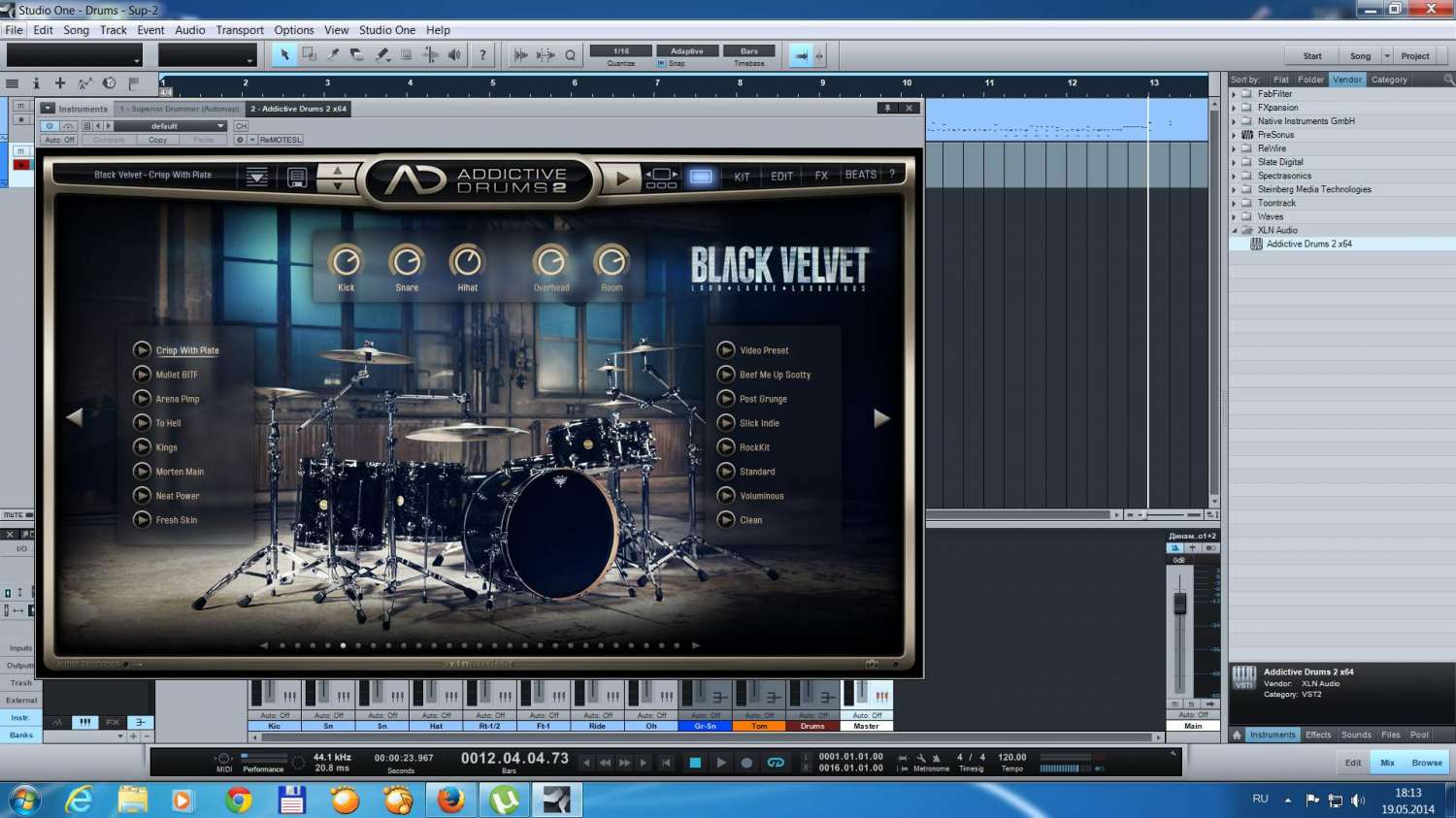Click the Listen speaker tool
This screenshot has height=818, width=1456.
454,55
